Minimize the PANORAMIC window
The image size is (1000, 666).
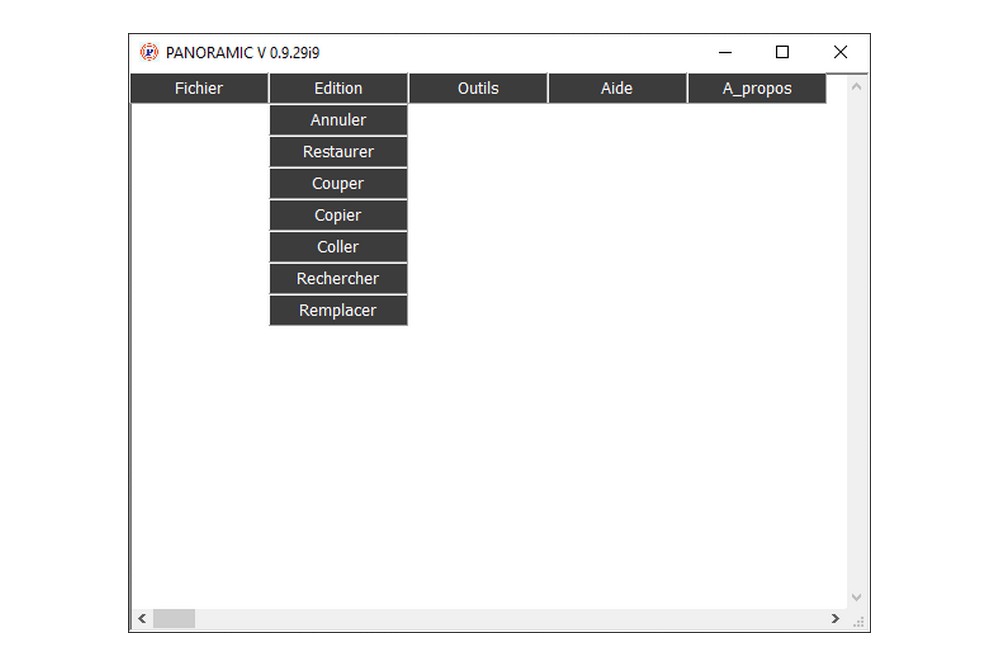(725, 52)
